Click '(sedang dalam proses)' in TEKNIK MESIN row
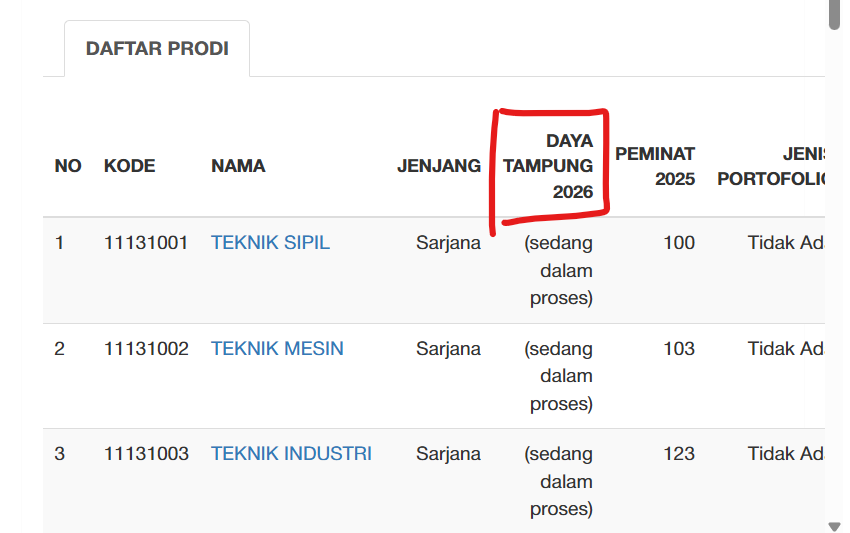The image size is (850, 533). point(558,376)
